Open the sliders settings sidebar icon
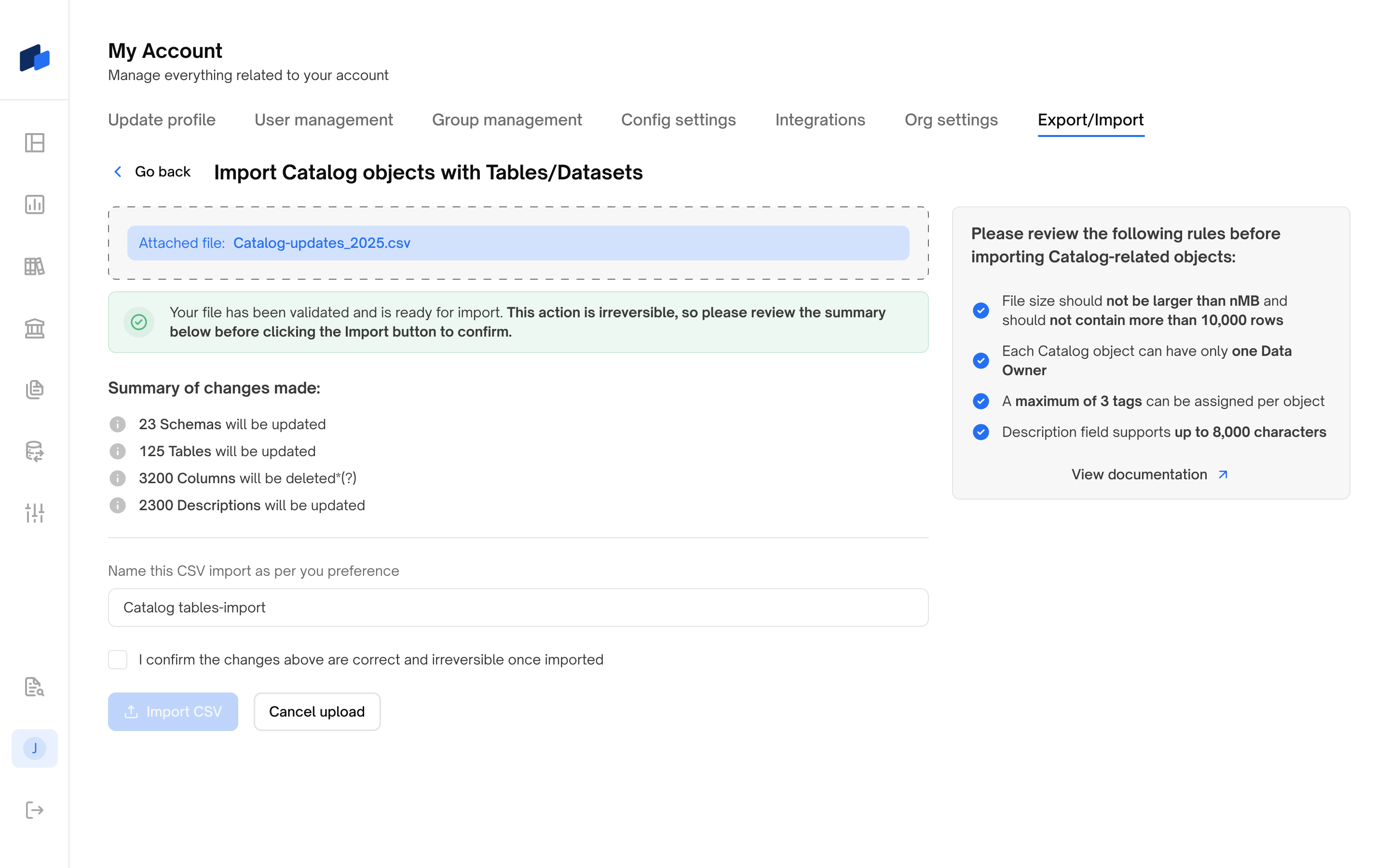This screenshot has height=868, width=1389. click(34, 513)
